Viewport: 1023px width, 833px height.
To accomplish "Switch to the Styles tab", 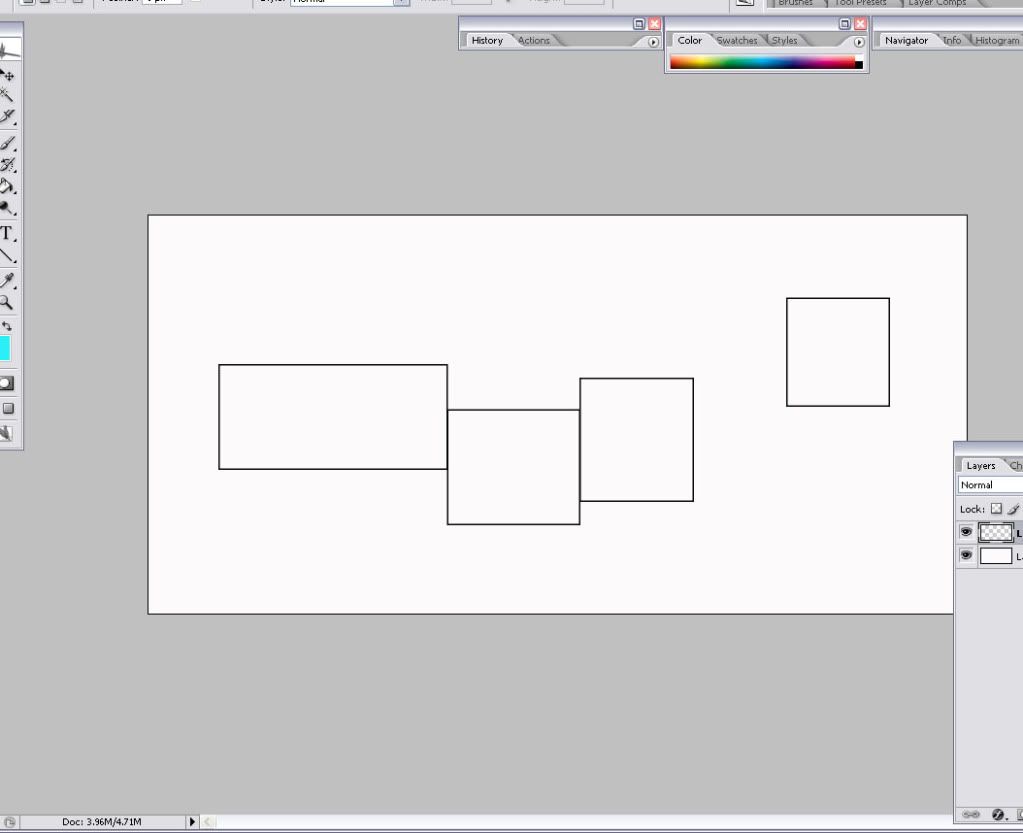I will tap(784, 40).
